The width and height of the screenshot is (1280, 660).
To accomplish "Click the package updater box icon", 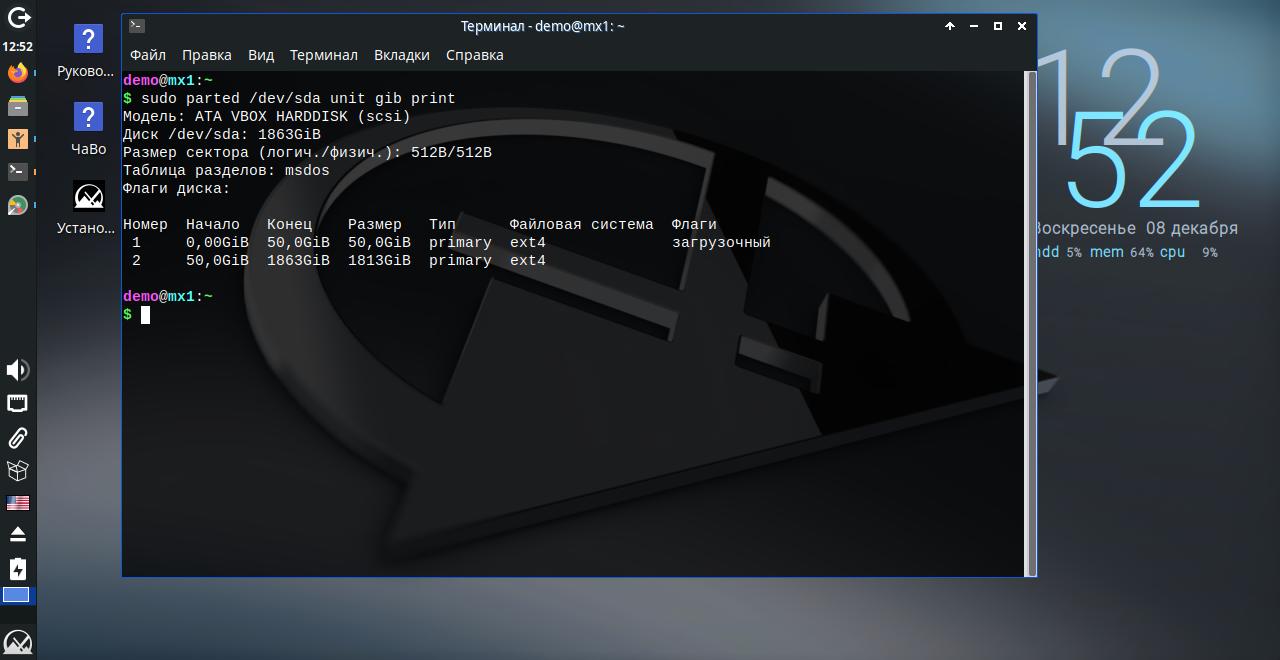I will click(x=17, y=470).
